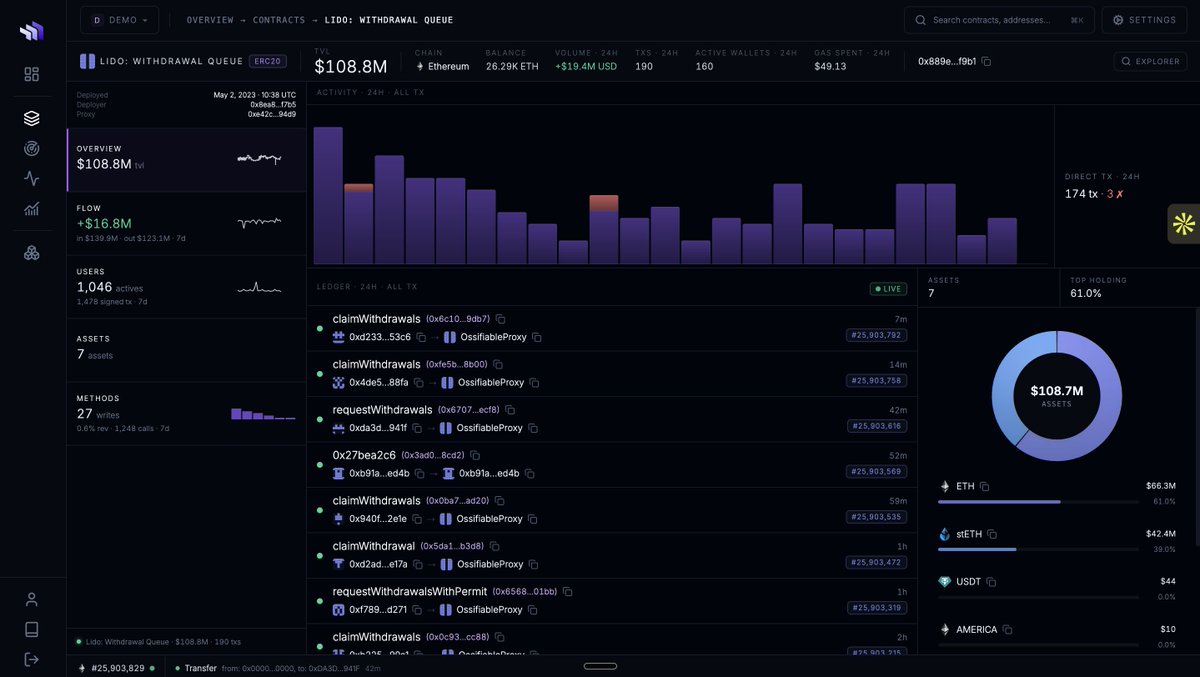
Task: Select the Users 1,046 actives tab
Action: coord(187,286)
